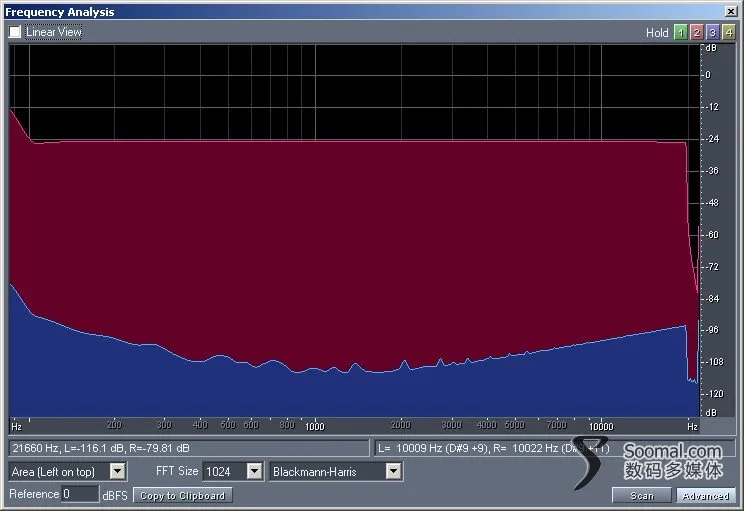Click the 200 Hz axis label
This screenshot has height=511, width=744.
(x=114, y=425)
